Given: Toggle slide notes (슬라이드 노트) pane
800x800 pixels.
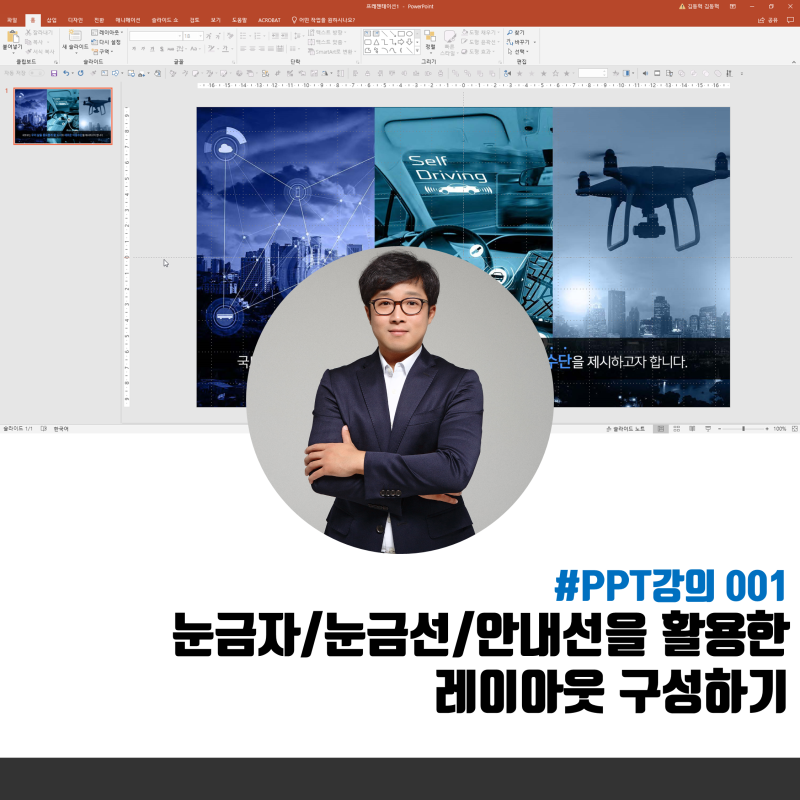Looking at the screenshot, I should [626, 429].
